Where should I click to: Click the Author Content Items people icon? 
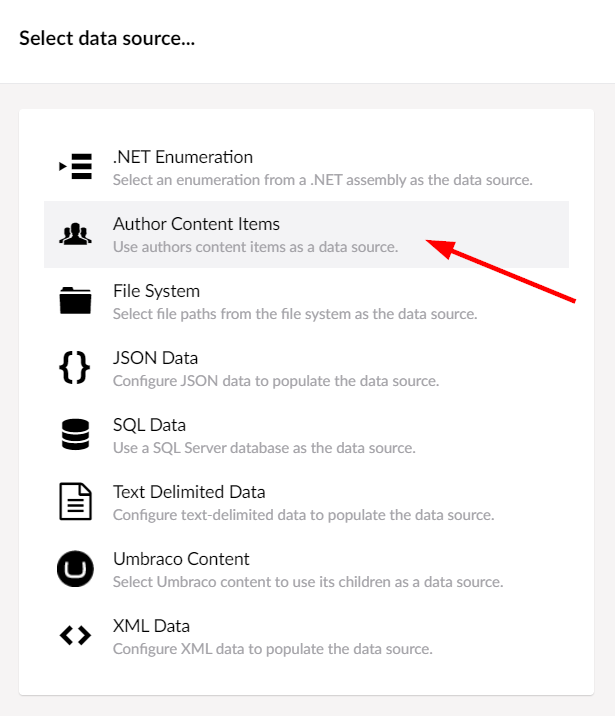75,234
